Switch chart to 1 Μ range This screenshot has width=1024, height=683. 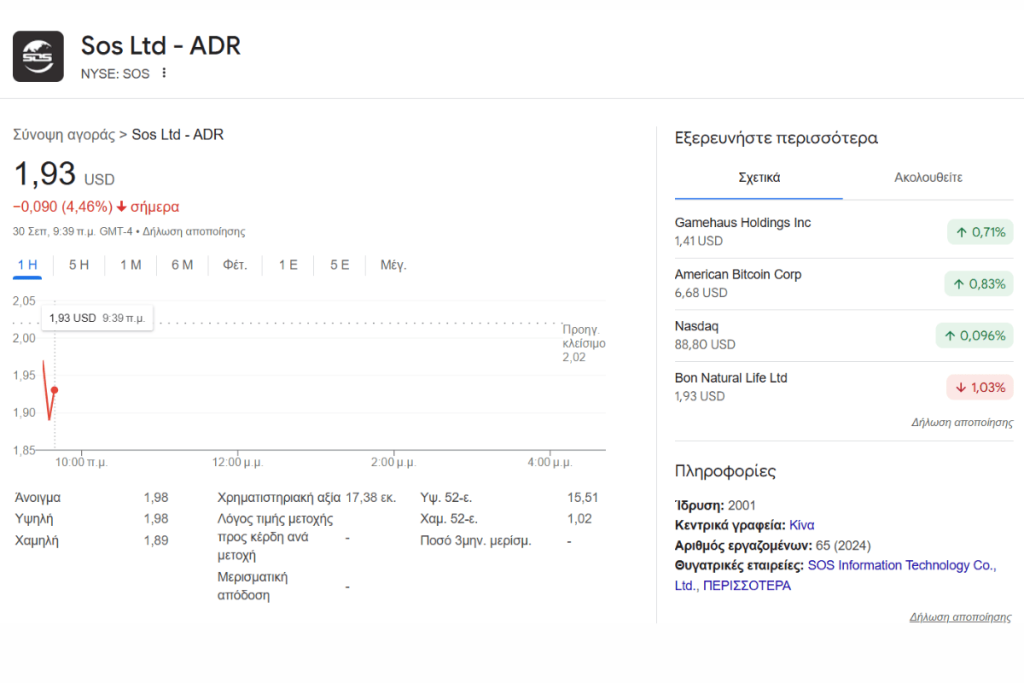[131, 265]
